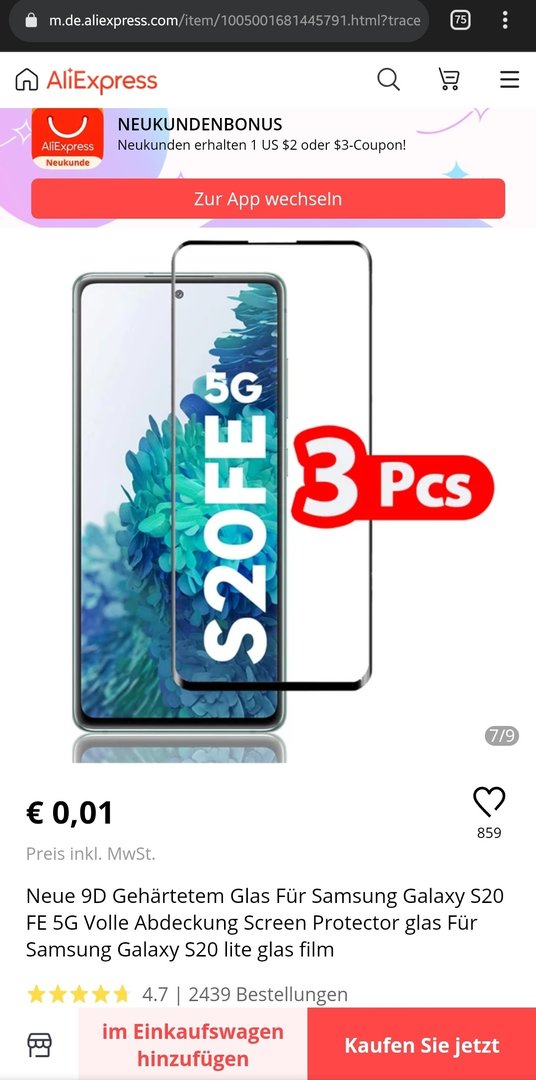Tap the AliExpress home icon
Screen dimensions: 536x1080
point(27,80)
